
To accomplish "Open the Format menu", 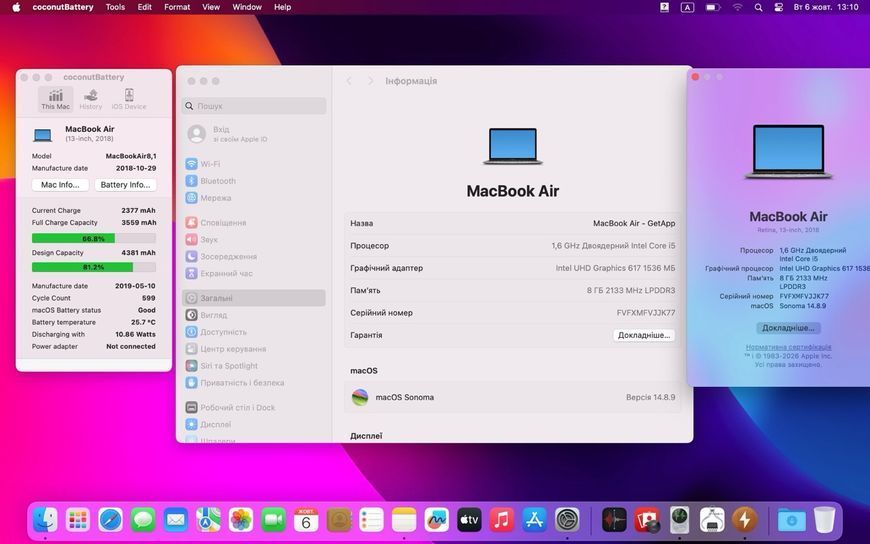I will pyautogui.click(x=177, y=7).
